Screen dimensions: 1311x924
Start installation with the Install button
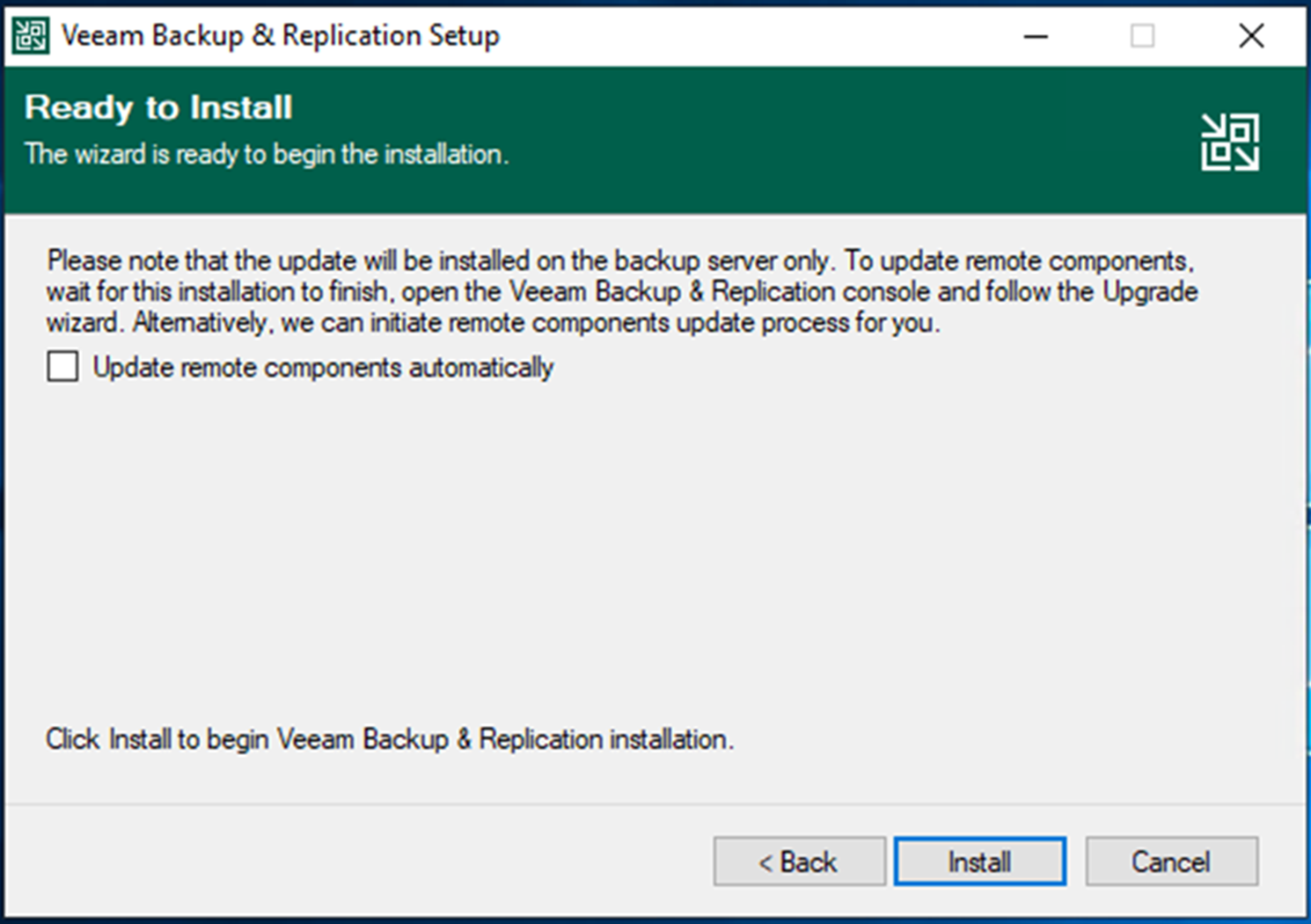click(x=979, y=861)
